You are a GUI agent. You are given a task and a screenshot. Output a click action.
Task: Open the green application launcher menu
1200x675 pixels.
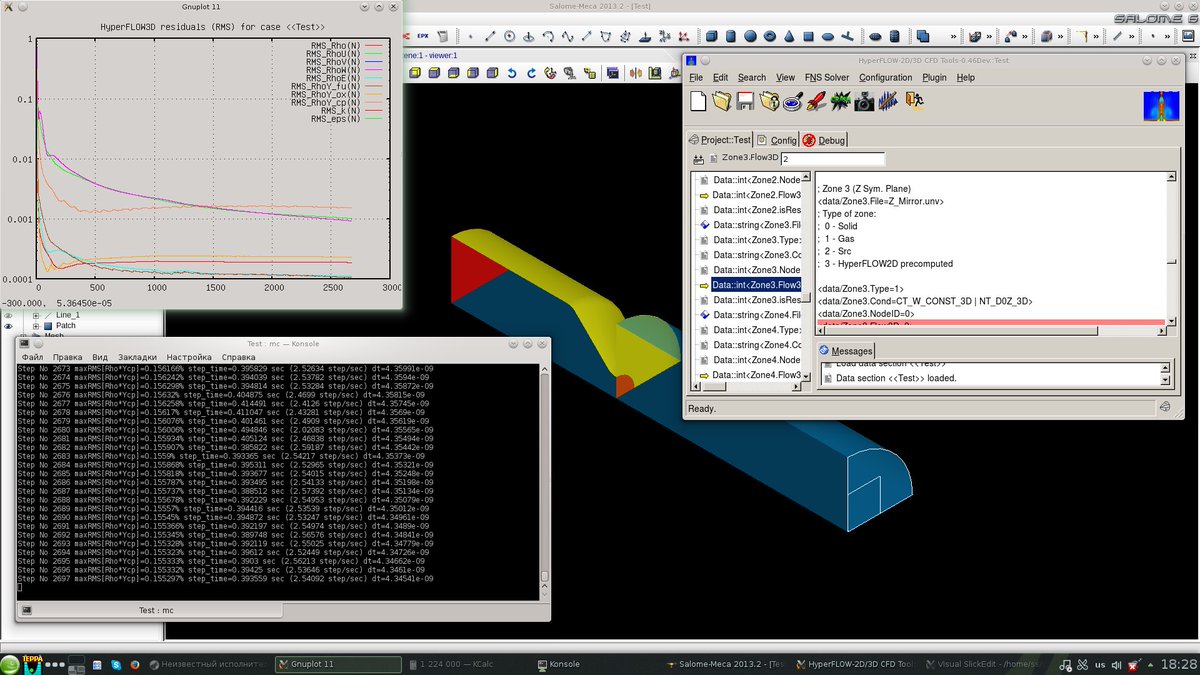[x=11, y=664]
